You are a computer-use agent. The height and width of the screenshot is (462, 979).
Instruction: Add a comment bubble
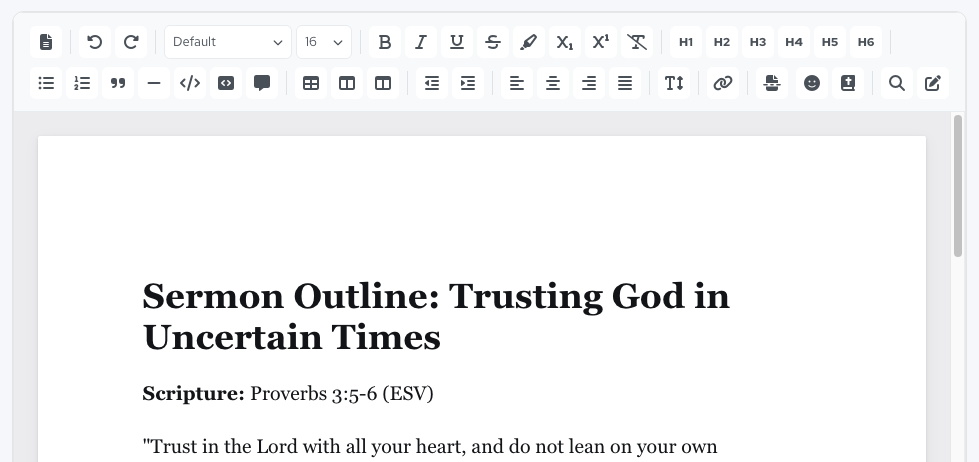point(262,83)
